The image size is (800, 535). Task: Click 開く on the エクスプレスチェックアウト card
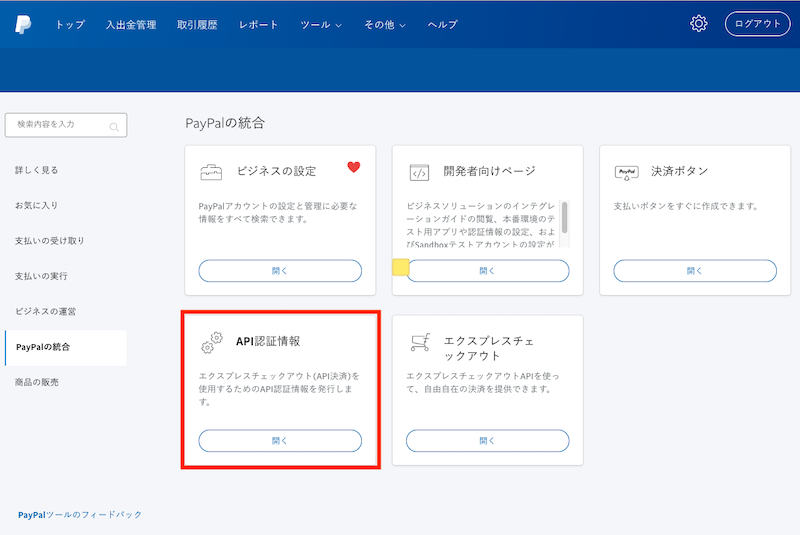click(488, 441)
